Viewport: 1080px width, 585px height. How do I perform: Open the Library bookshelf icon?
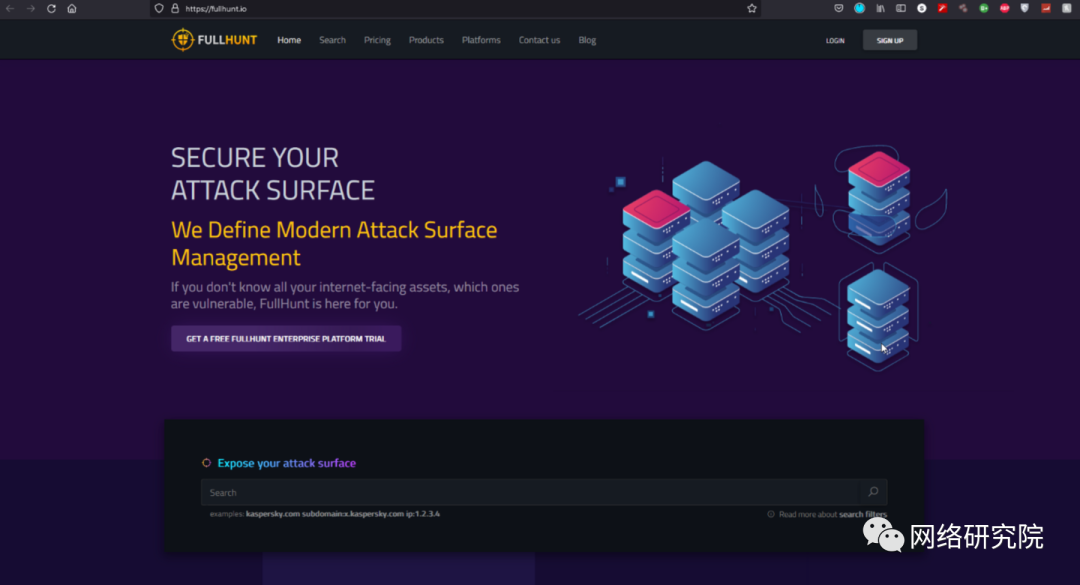[x=880, y=8]
